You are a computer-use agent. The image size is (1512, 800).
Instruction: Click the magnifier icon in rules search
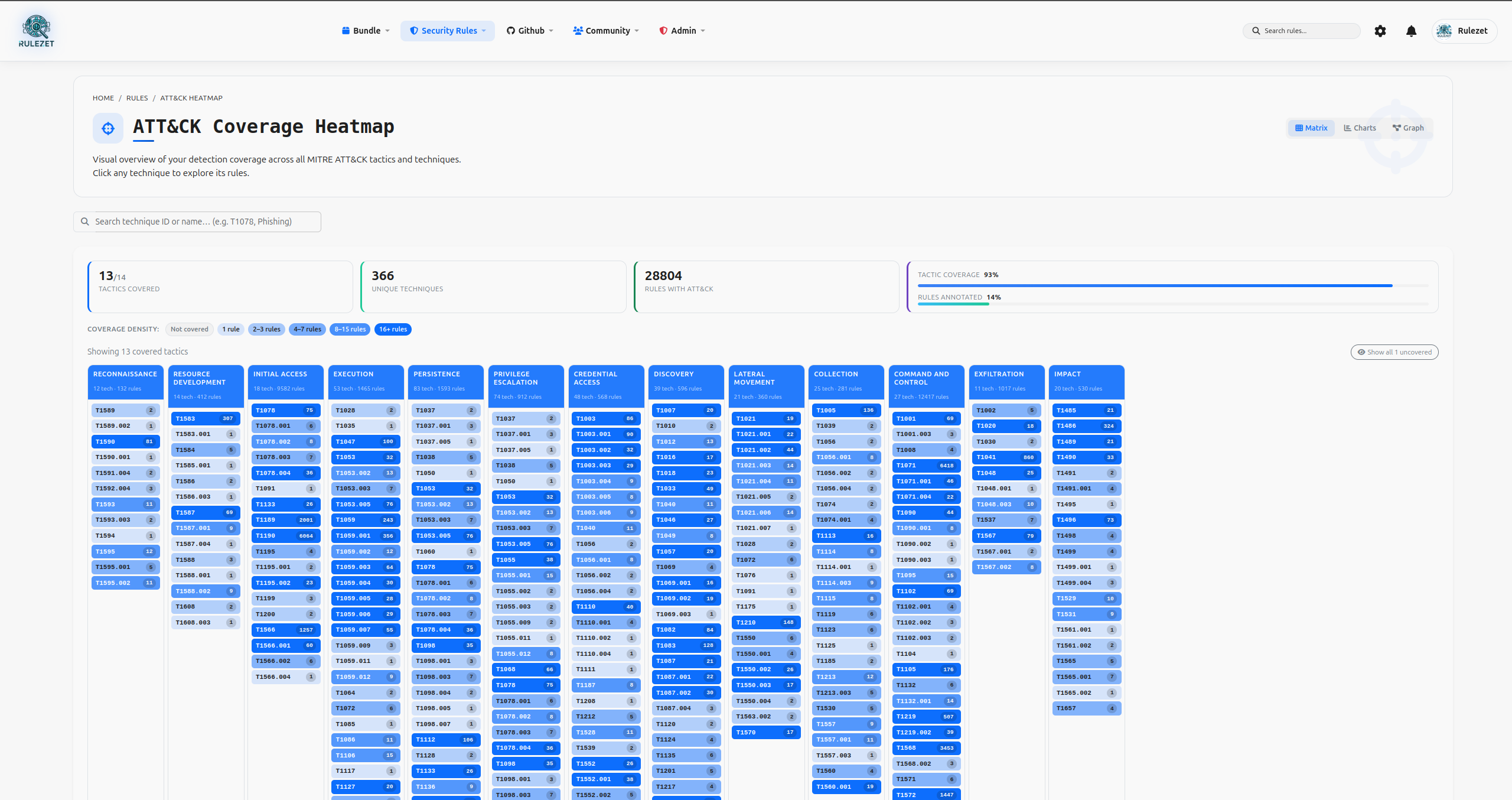pyautogui.click(x=1256, y=31)
